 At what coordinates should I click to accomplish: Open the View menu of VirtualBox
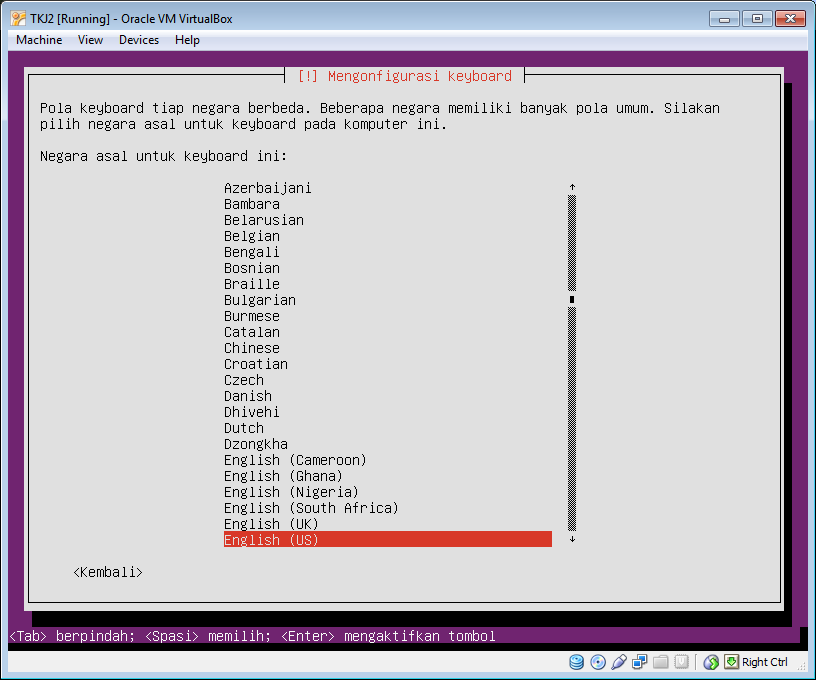coord(90,40)
